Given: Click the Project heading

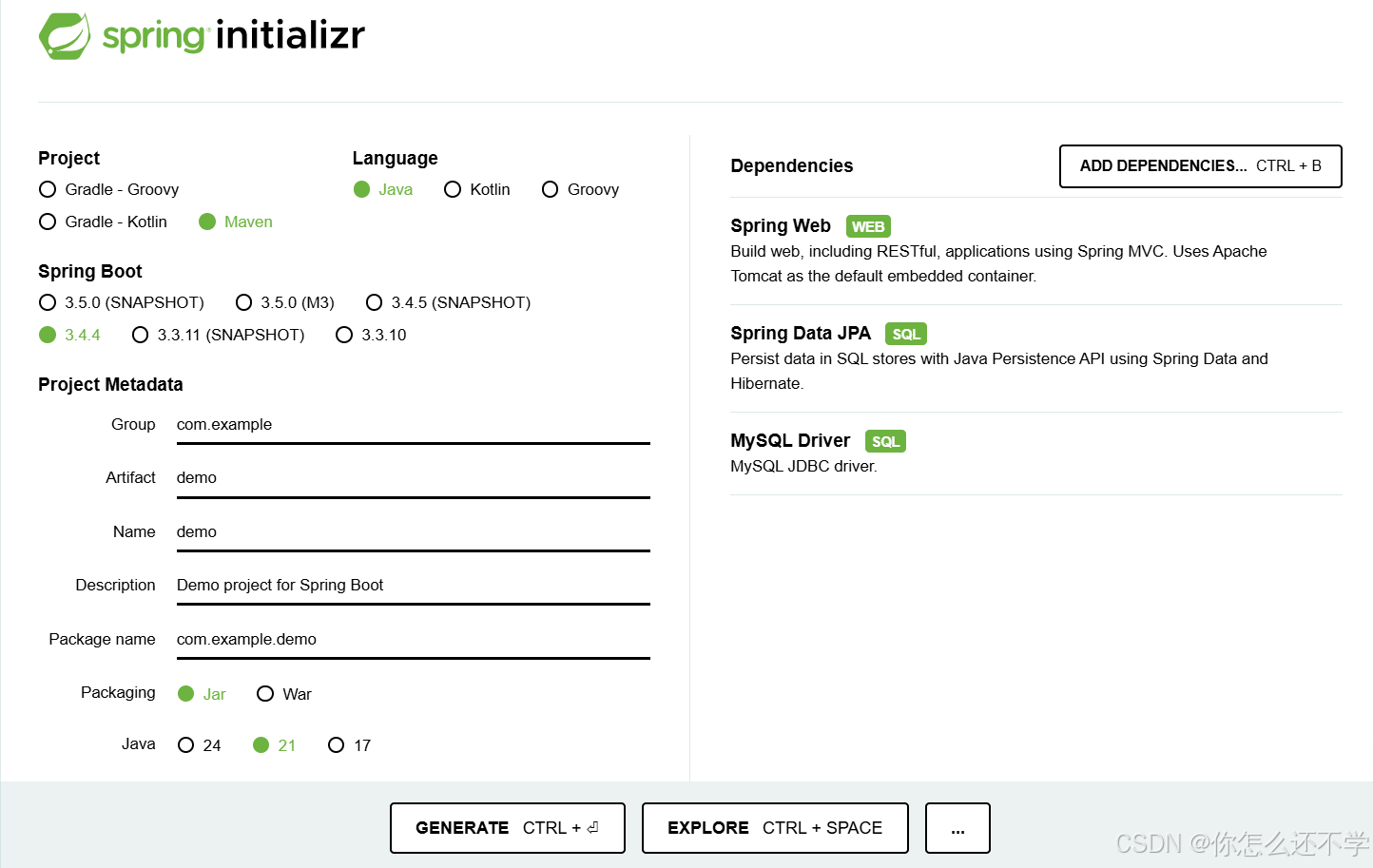Looking at the screenshot, I should (69, 159).
